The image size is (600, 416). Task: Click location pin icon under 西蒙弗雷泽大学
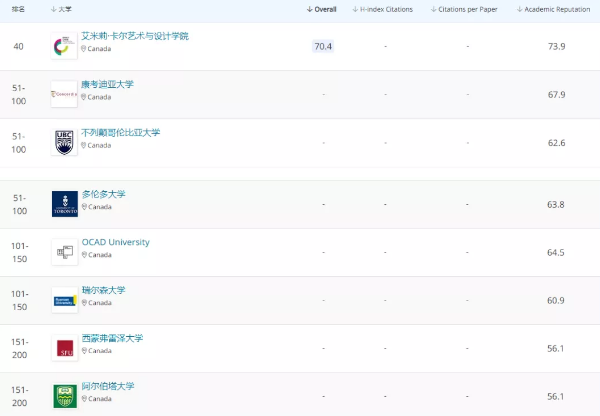click(x=84, y=351)
